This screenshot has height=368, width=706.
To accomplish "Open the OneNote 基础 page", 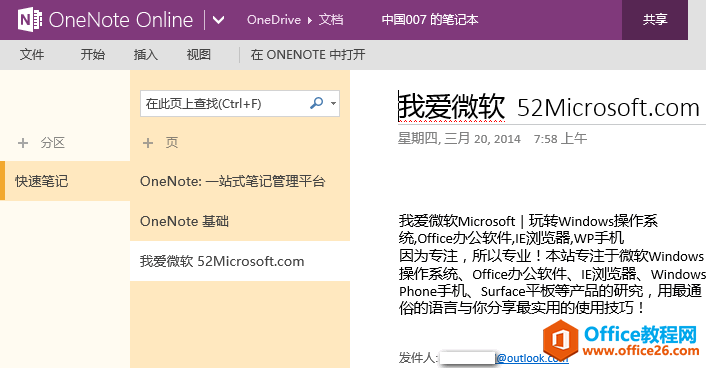I will 240,221.
